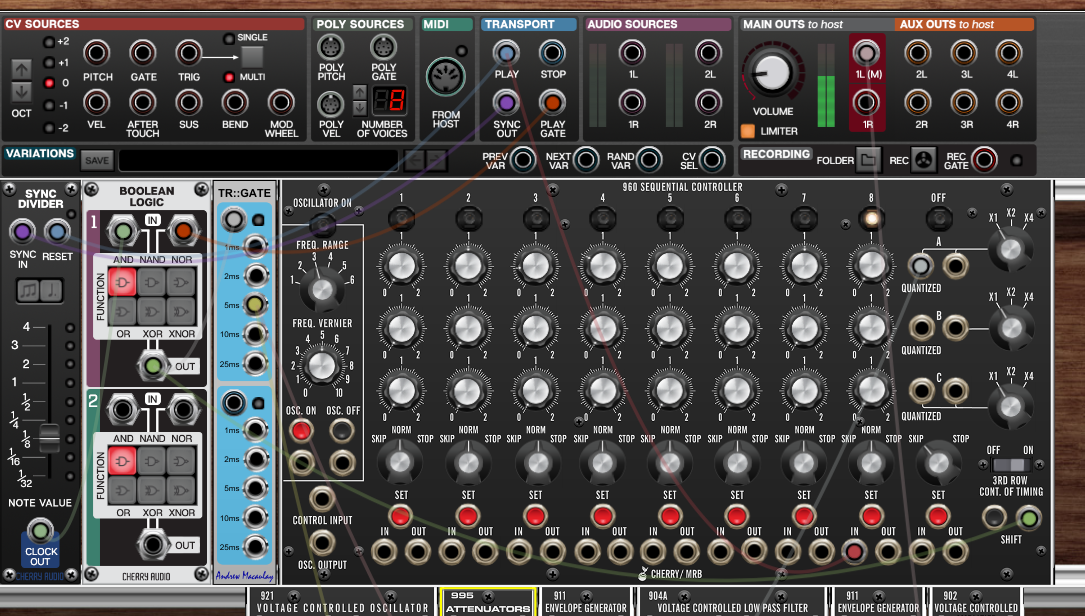Click the FREQ. RANGE selector knob
The image size is (1085, 616).
[x=322, y=289]
